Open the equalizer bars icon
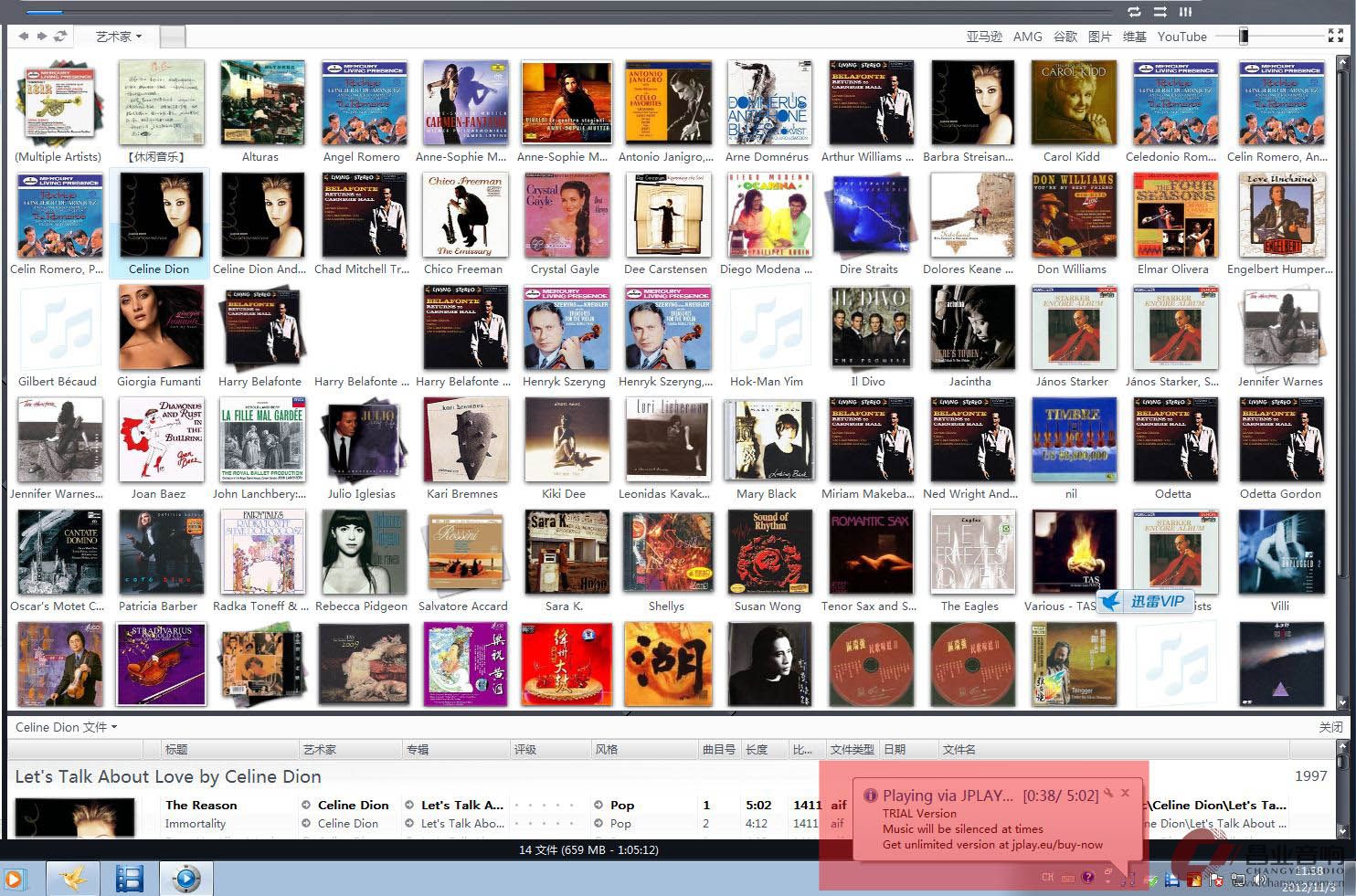The width and height of the screenshot is (1356, 896). point(1185,12)
